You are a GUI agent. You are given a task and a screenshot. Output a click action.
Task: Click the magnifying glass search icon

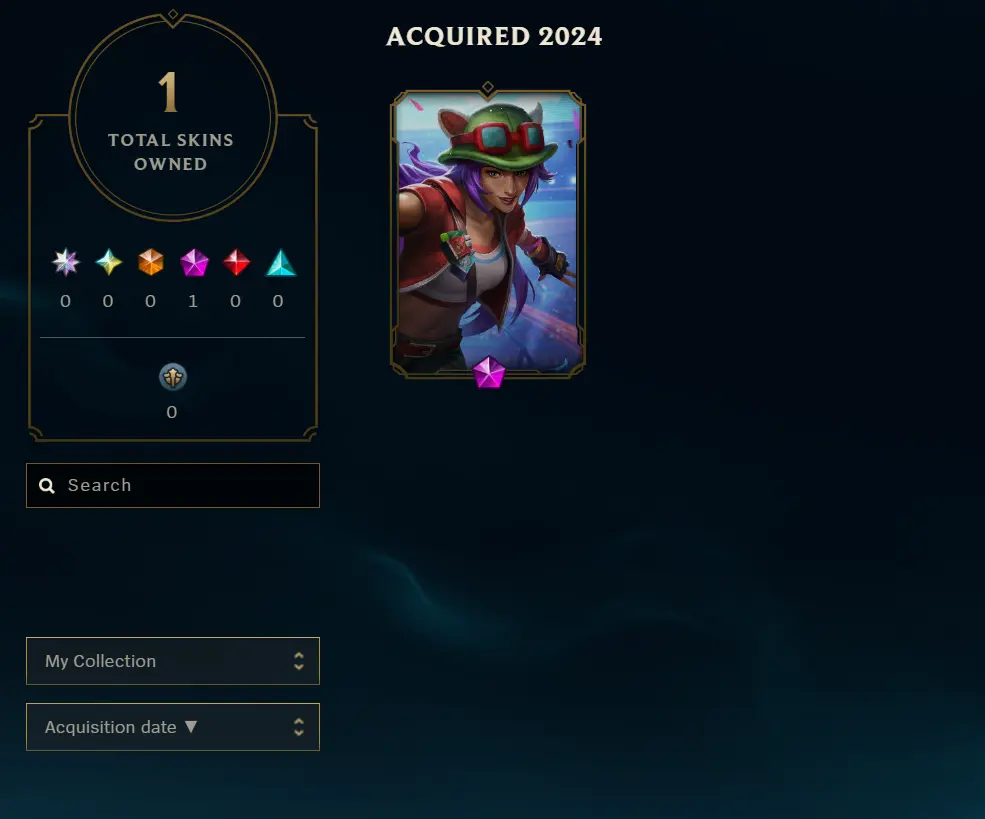click(x=47, y=485)
